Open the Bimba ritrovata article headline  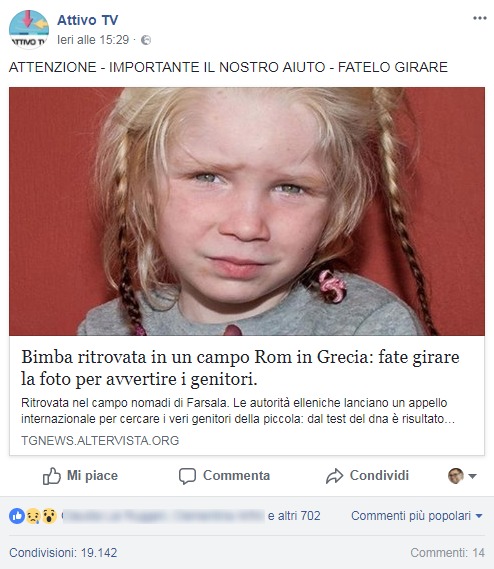[x=240, y=368]
